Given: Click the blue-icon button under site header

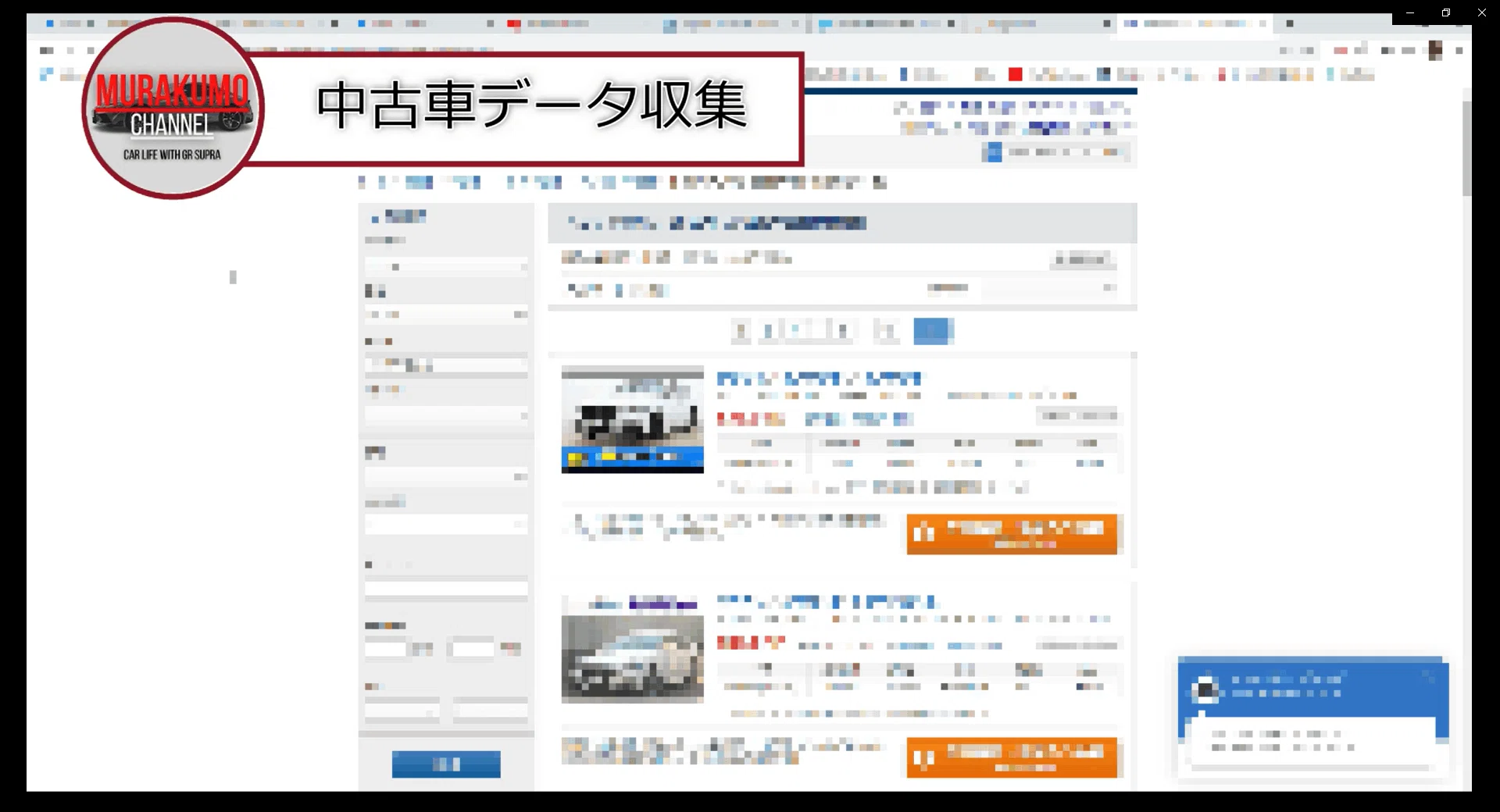Looking at the screenshot, I should (1056, 152).
